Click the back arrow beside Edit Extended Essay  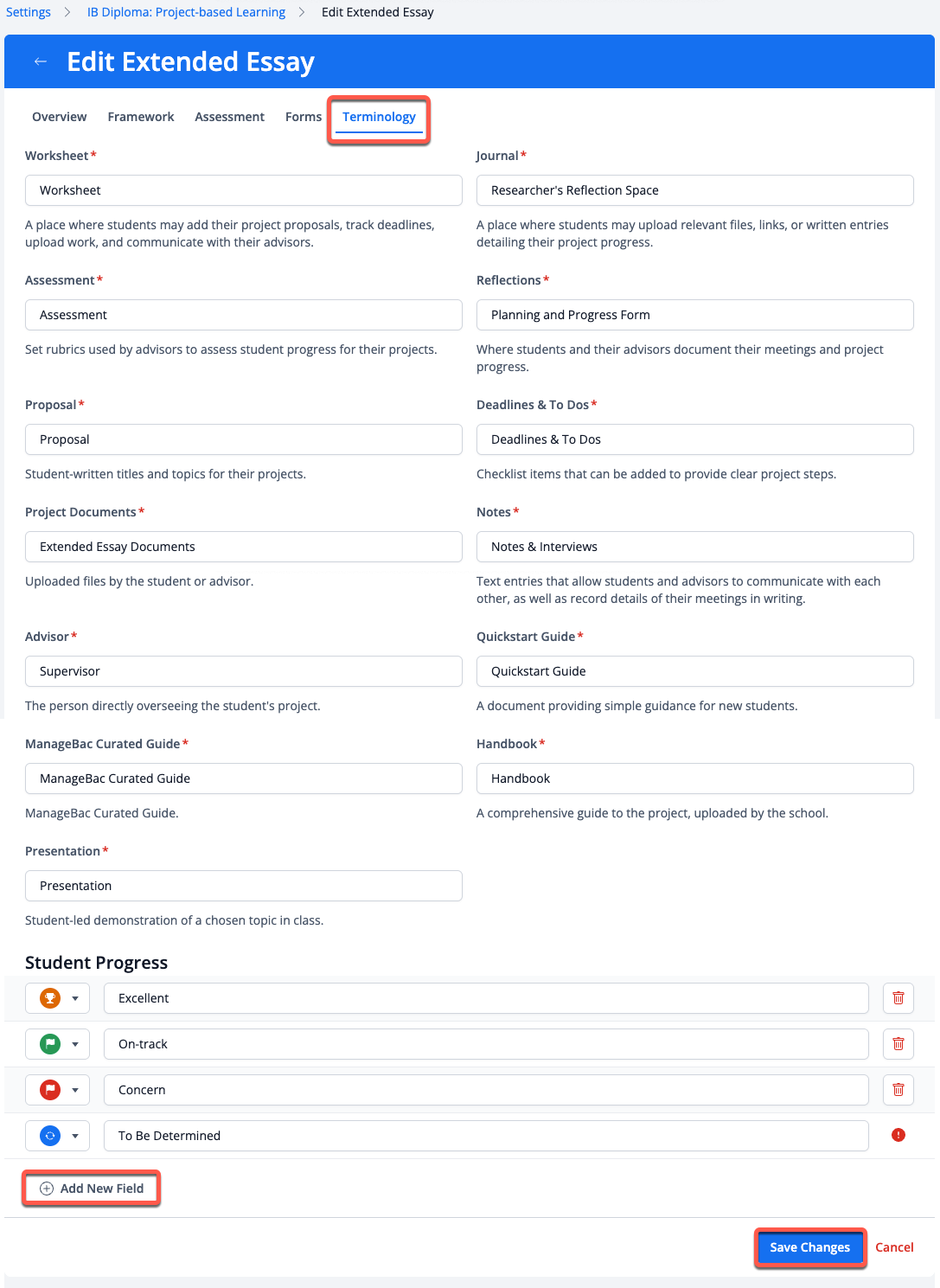point(40,61)
